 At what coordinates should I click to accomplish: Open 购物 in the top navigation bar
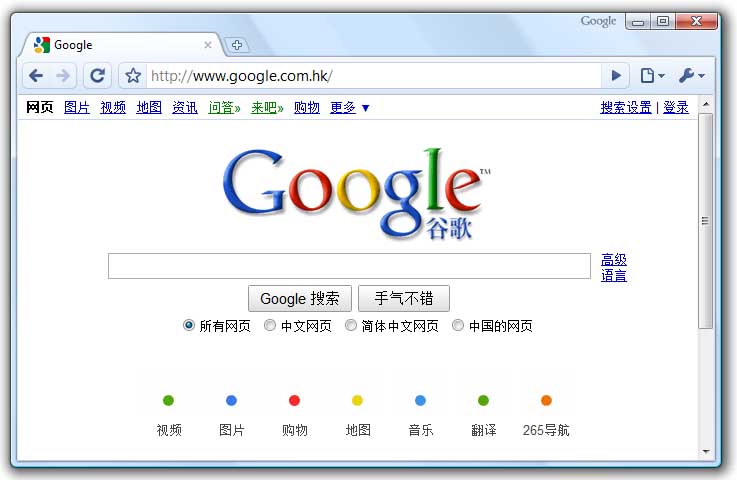pyautogui.click(x=306, y=108)
